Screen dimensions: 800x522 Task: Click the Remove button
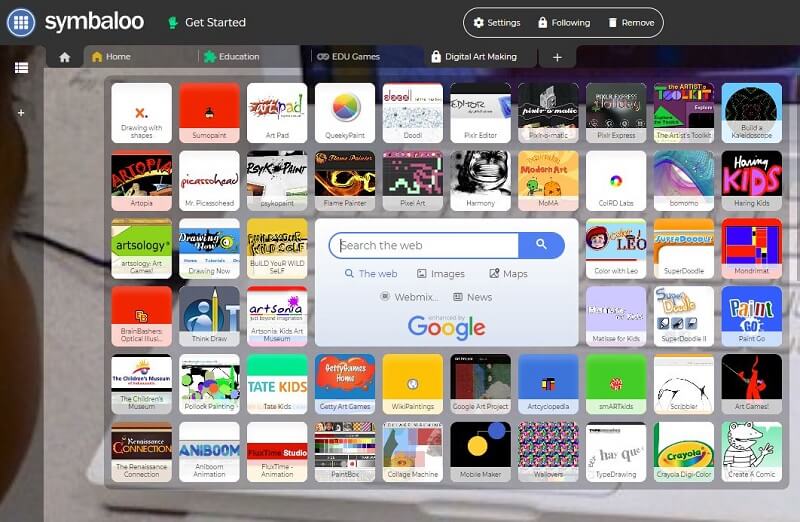tap(631, 22)
